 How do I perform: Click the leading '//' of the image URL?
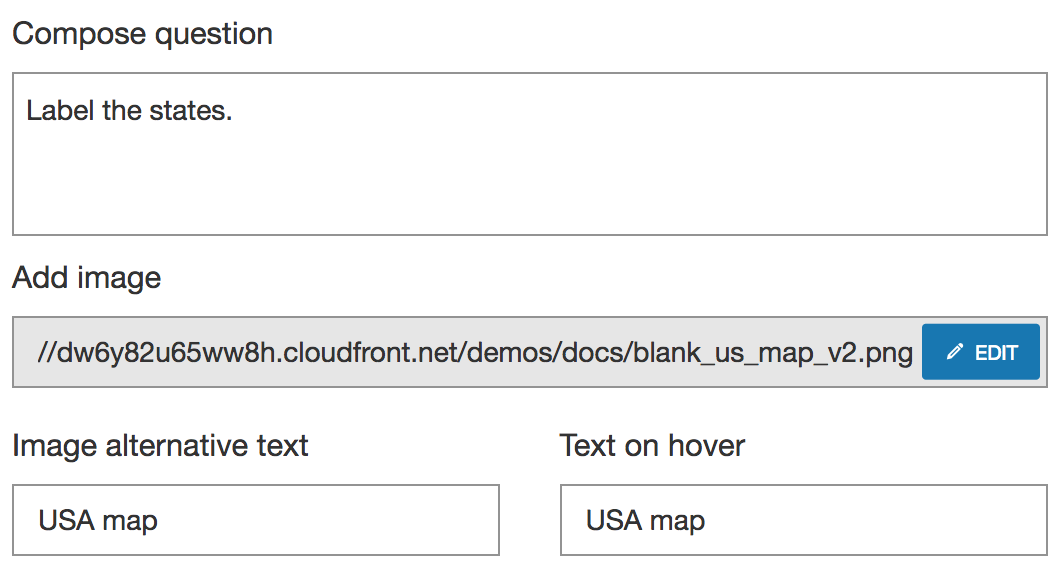point(45,353)
